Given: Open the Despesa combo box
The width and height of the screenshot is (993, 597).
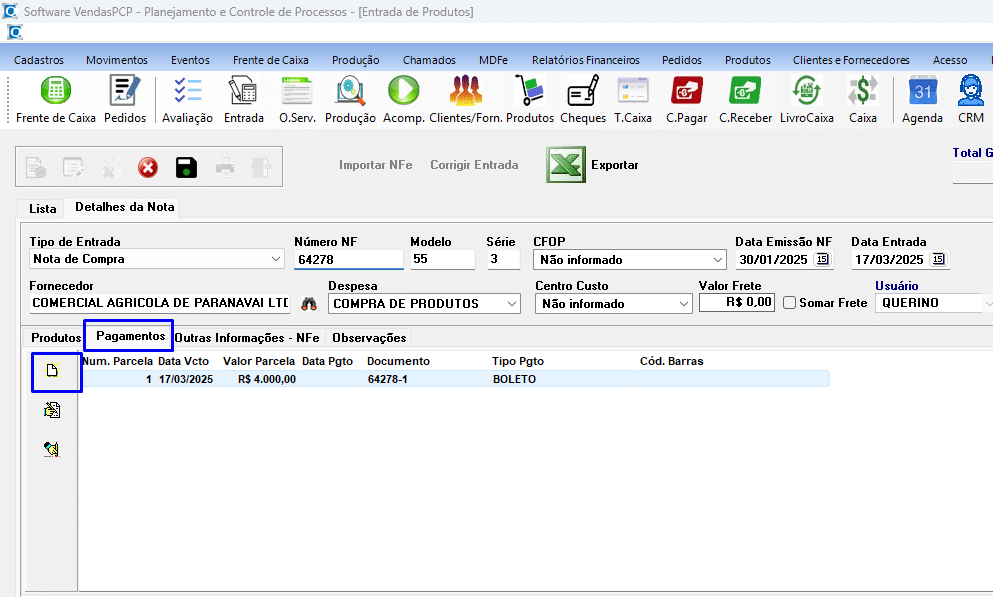Looking at the screenshot, I should point(513,304).
